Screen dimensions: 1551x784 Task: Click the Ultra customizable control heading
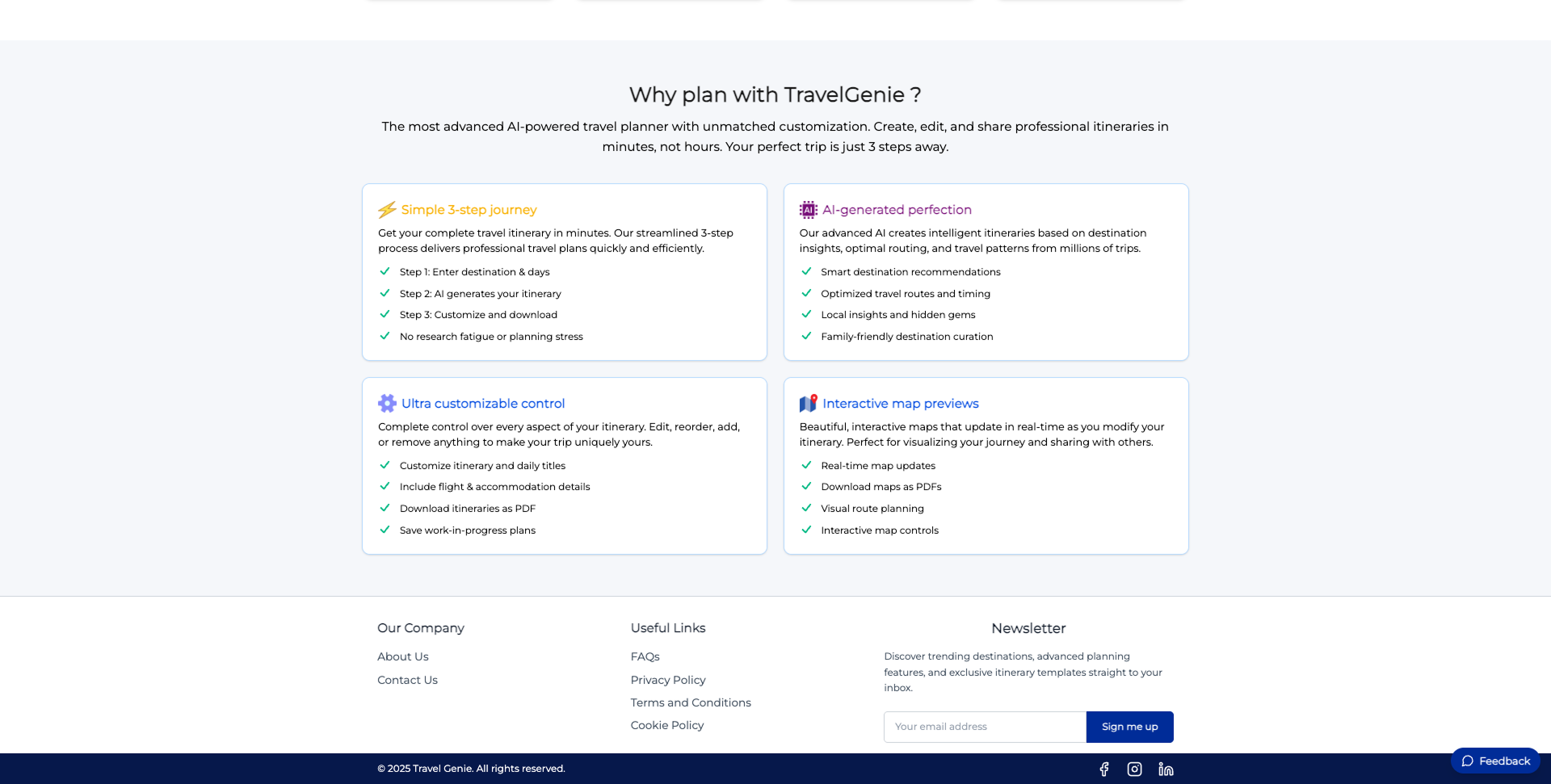(x=483, y=404)
